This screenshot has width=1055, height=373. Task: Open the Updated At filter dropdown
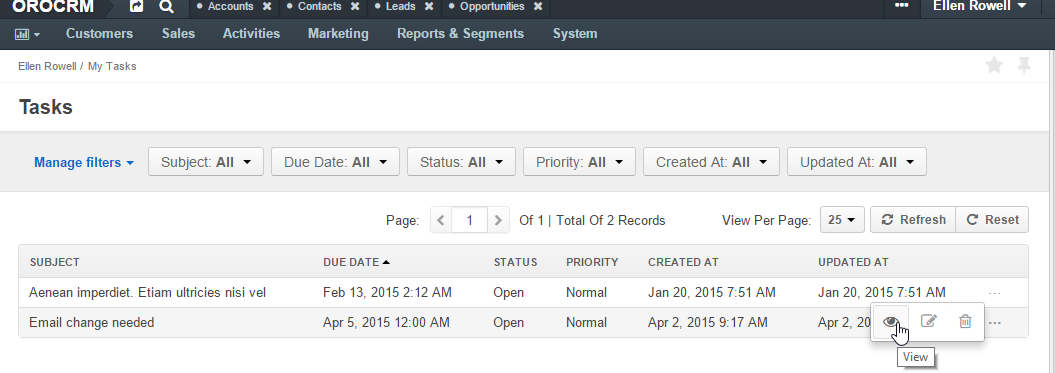pos(857,162)
